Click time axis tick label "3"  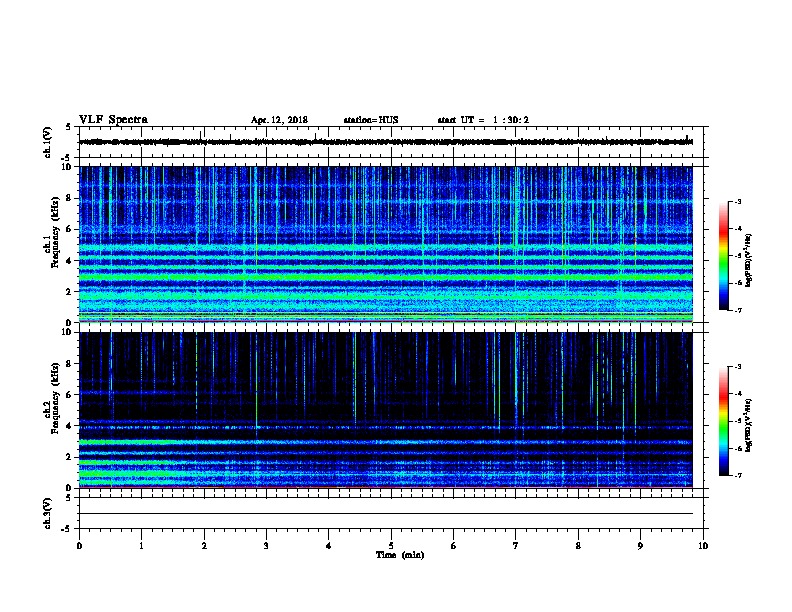[266, 546]
